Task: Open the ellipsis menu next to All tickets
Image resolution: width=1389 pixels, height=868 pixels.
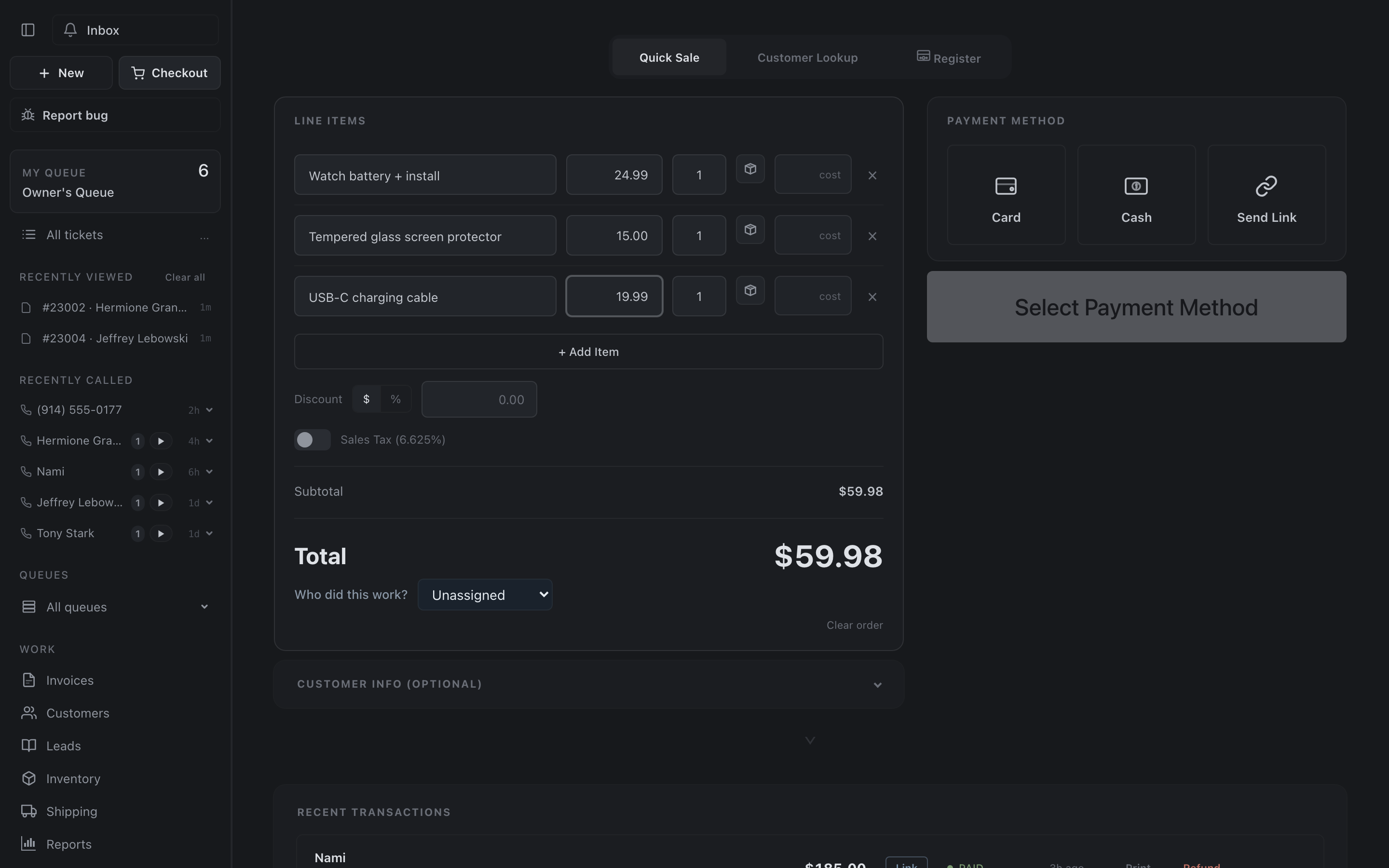Action: point(204,236)
